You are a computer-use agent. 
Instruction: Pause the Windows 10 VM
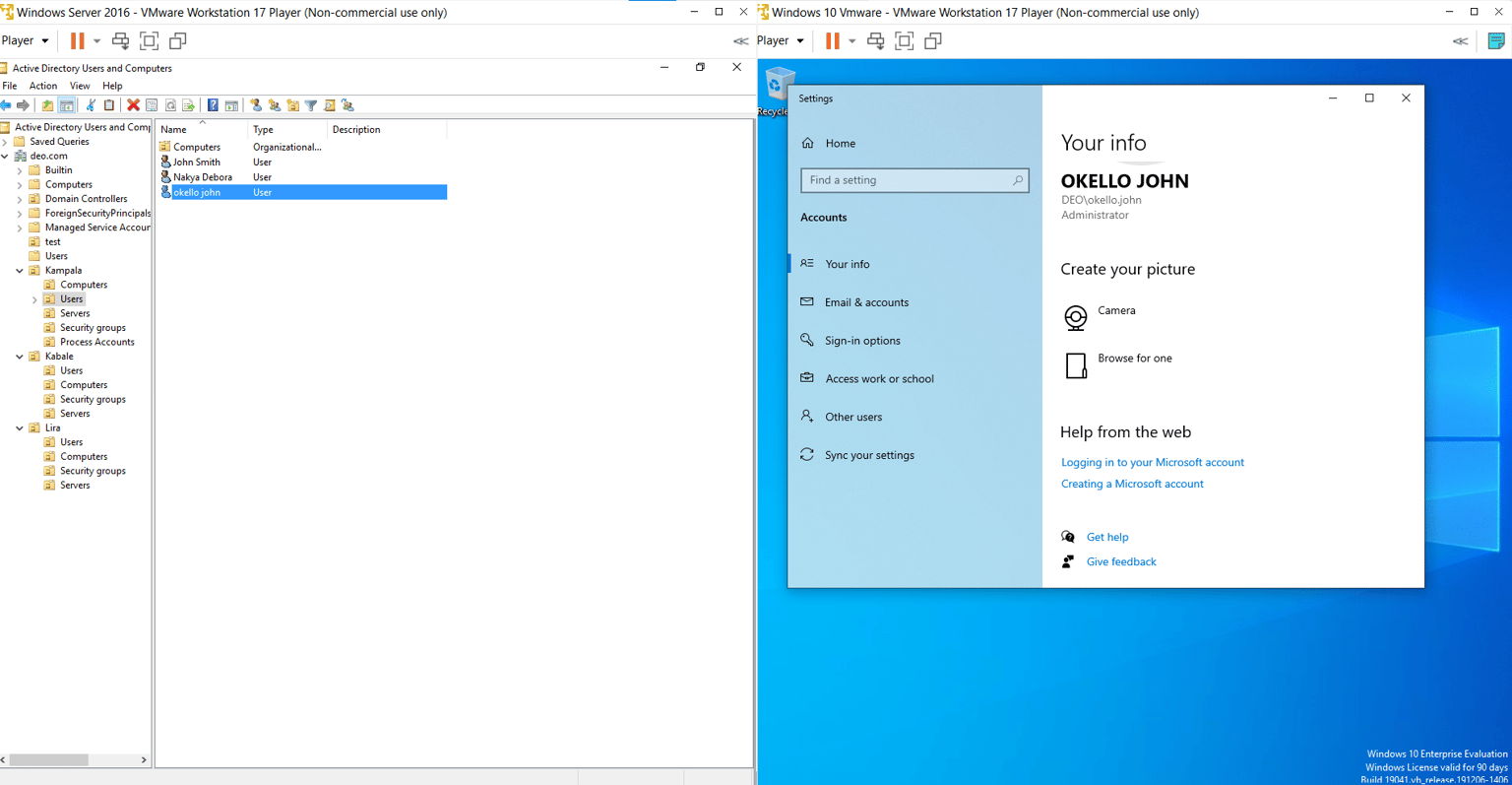(832, 41)
